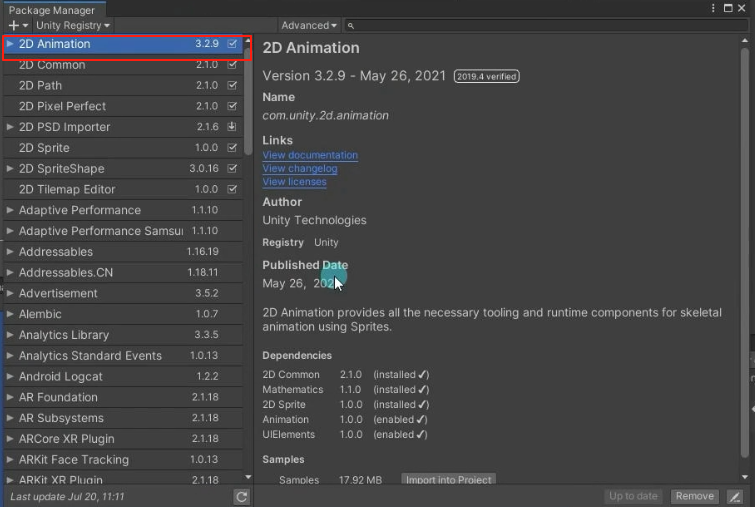
Task: Click the 2D Animation installed check icon
Action: click(x=232, y=44)
